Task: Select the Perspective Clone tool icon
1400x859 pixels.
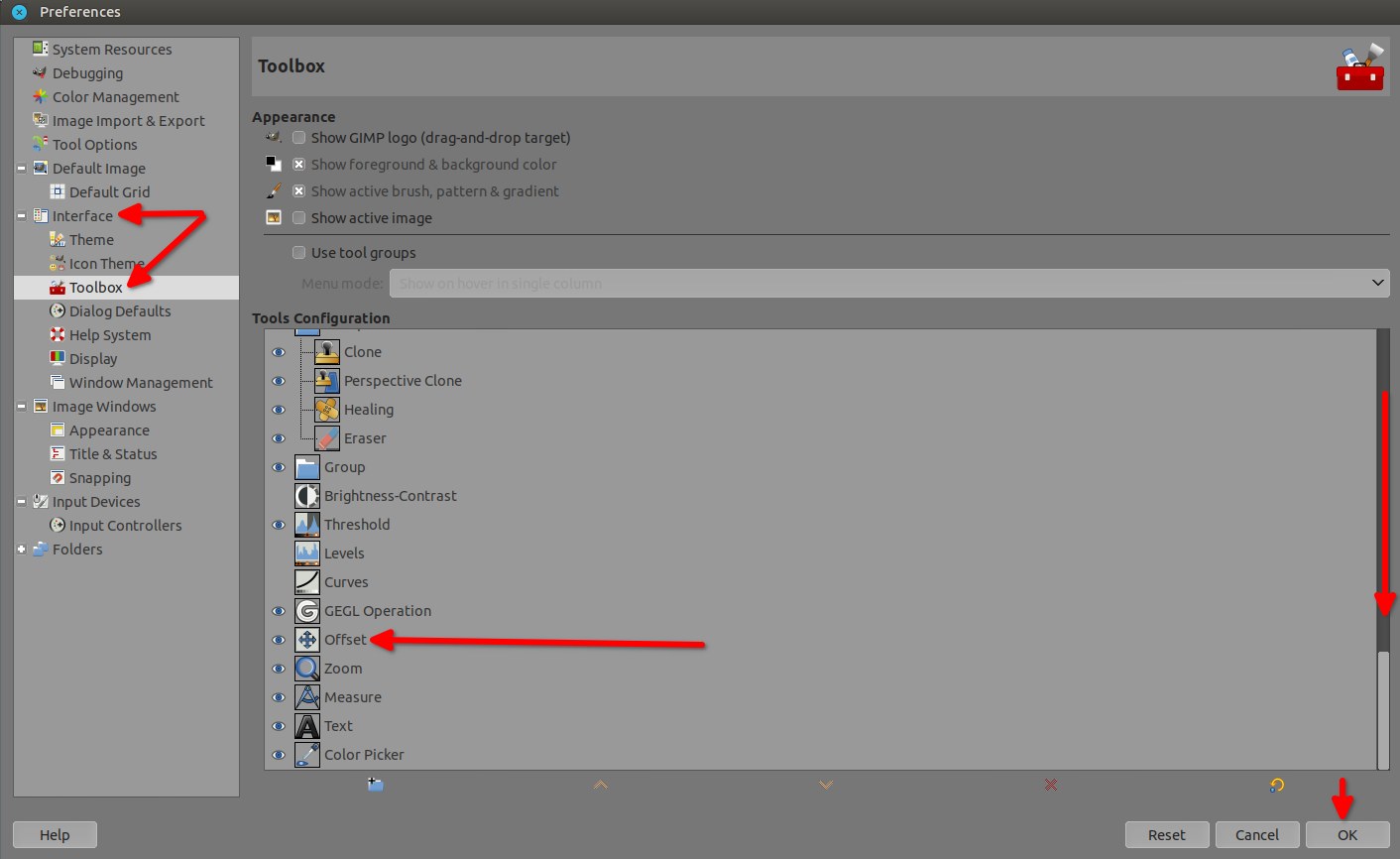Action: [x=327, y=381]
